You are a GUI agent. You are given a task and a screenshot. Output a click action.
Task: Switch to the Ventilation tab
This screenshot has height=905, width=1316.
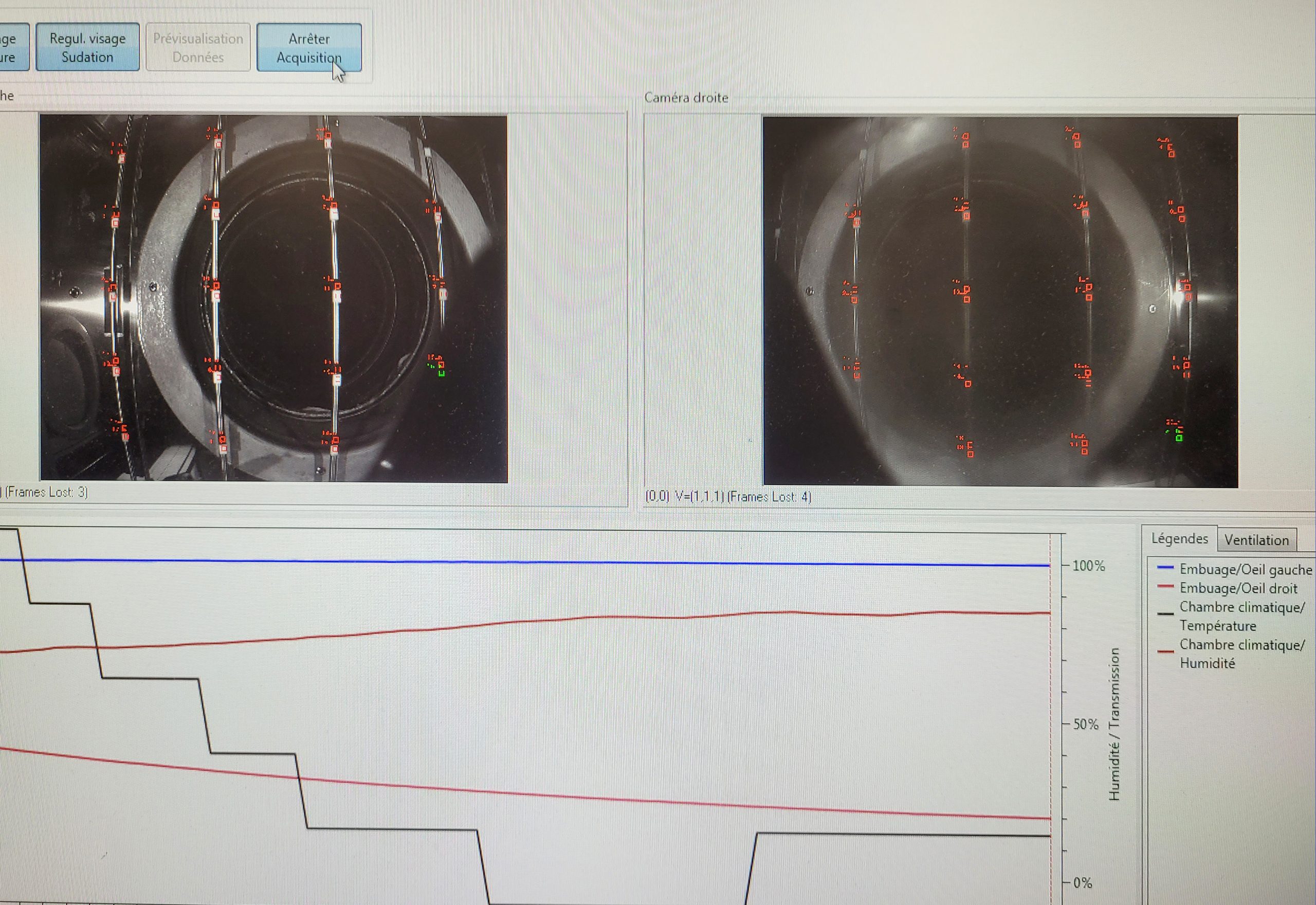click(1256, 540)
